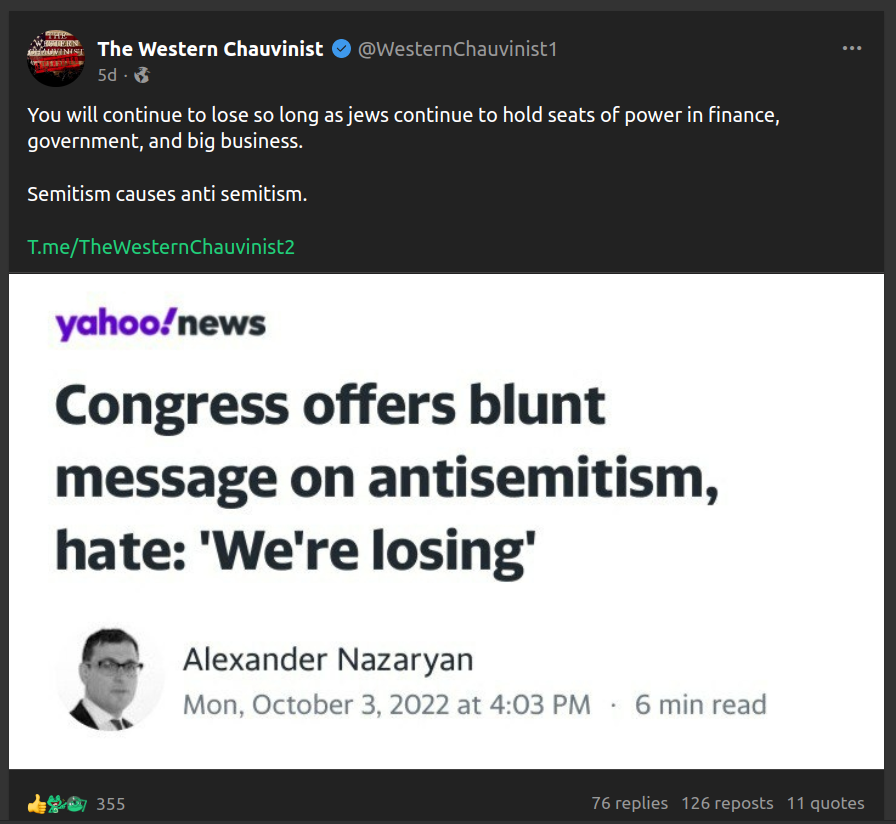The height and width of the screenshot is (824, 896).
Task: Open the T.me/TheWesternChauvinist2 link
Action: tap(161, 246)
